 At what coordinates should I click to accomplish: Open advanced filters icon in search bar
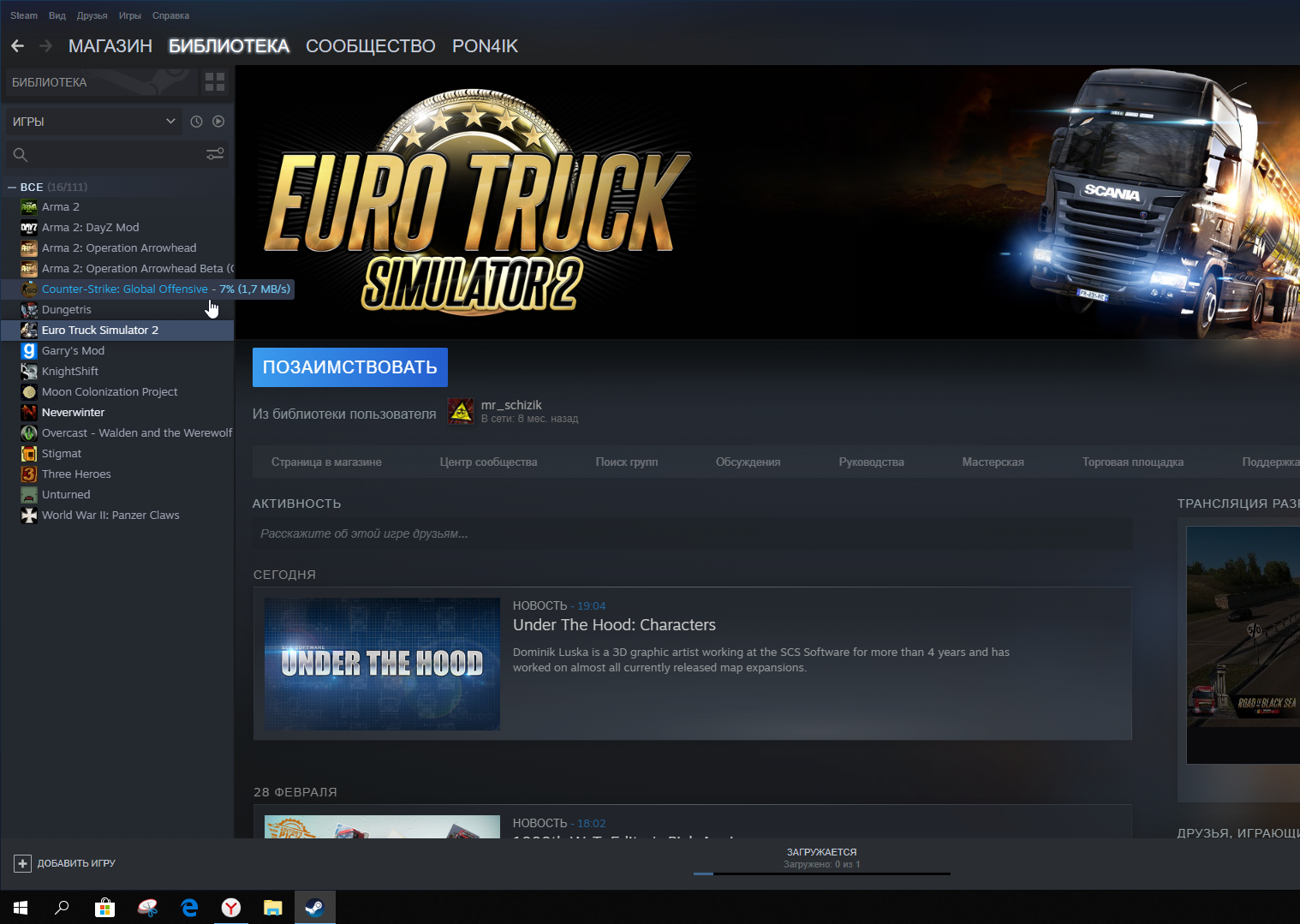click(215, 154)
